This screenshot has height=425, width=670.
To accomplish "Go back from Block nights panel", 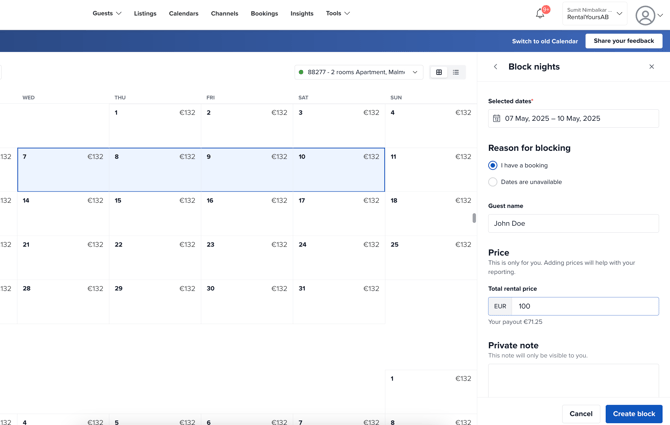I will click(x=496, y=67).
